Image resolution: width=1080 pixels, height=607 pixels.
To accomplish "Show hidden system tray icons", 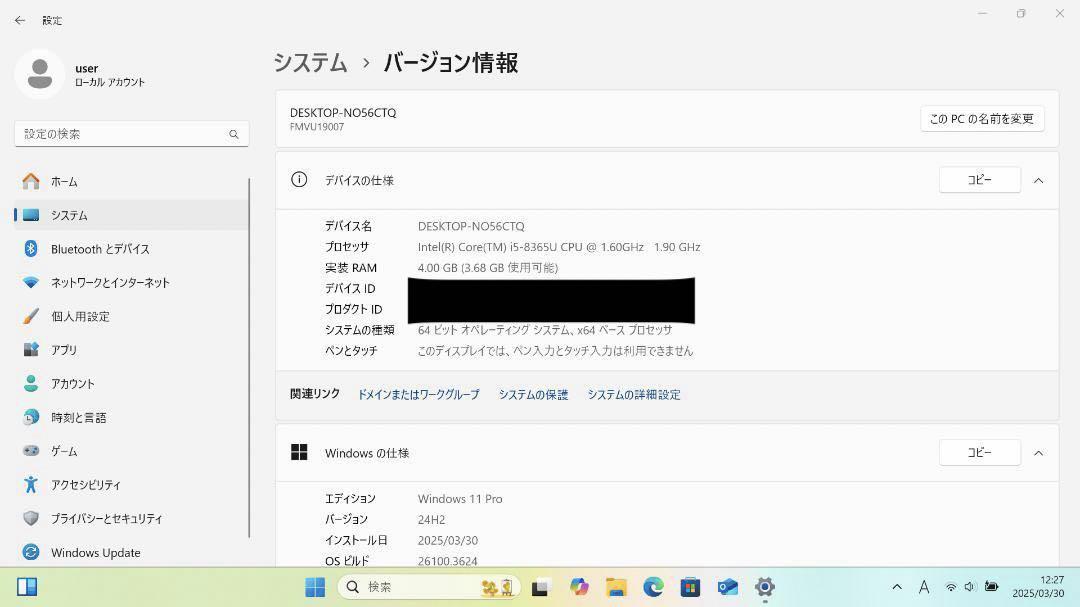I will [x=897, y=587].
